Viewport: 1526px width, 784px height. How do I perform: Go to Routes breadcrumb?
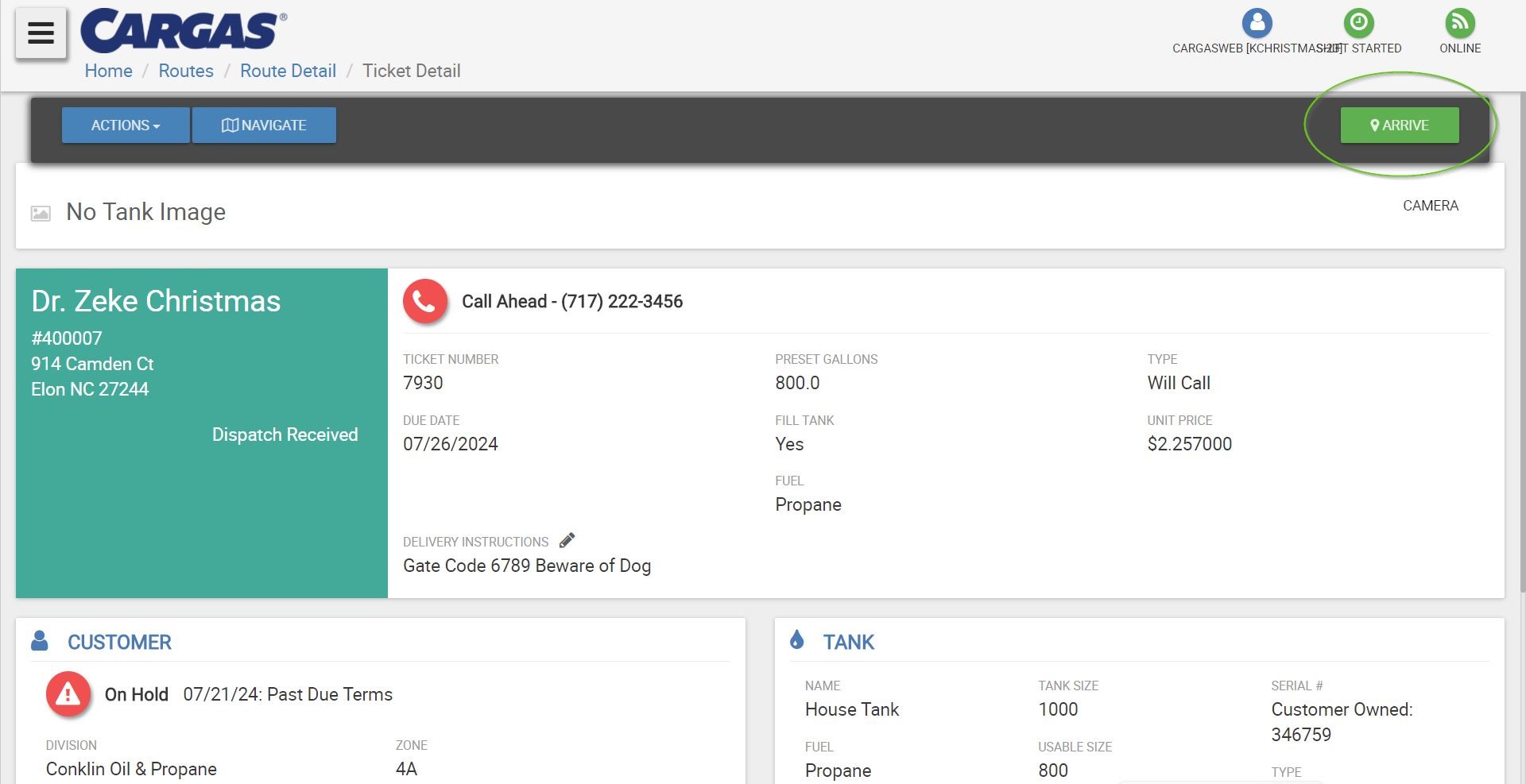(x=186, y=71)
